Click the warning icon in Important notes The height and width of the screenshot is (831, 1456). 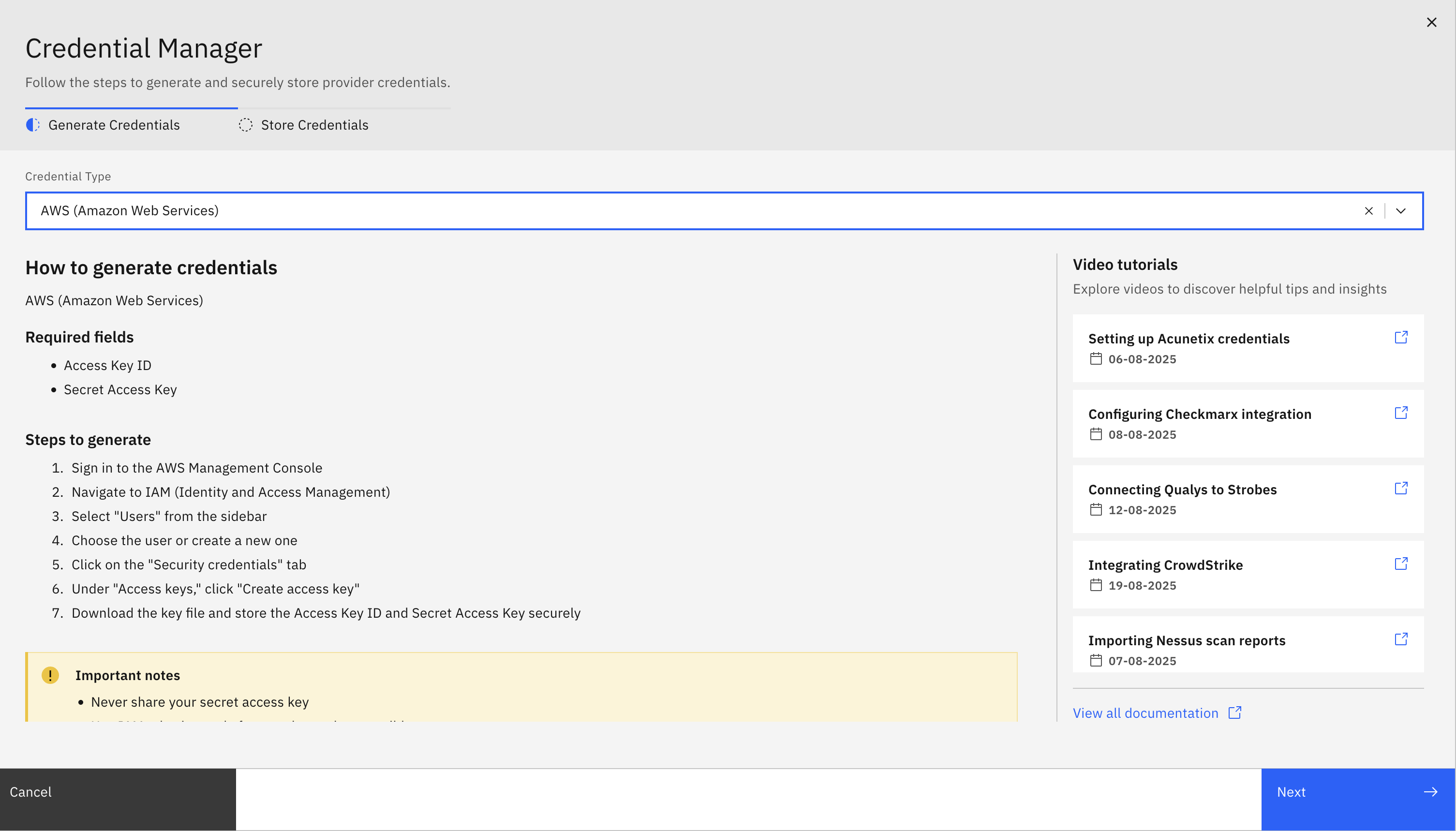tap(50, 675)
